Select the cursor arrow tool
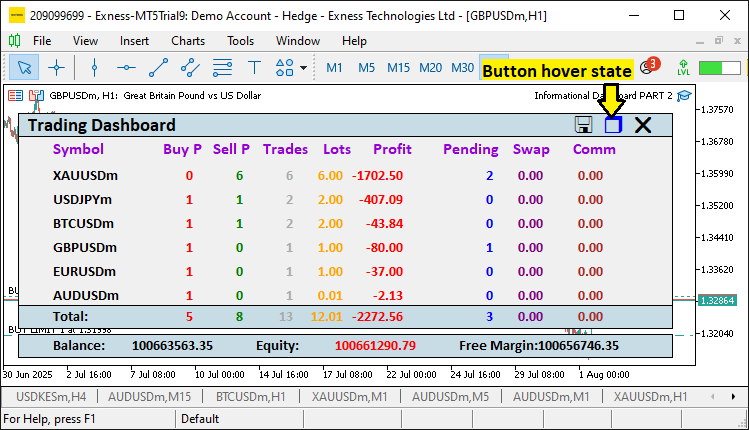Screen dimensions: 749x430 24,67
